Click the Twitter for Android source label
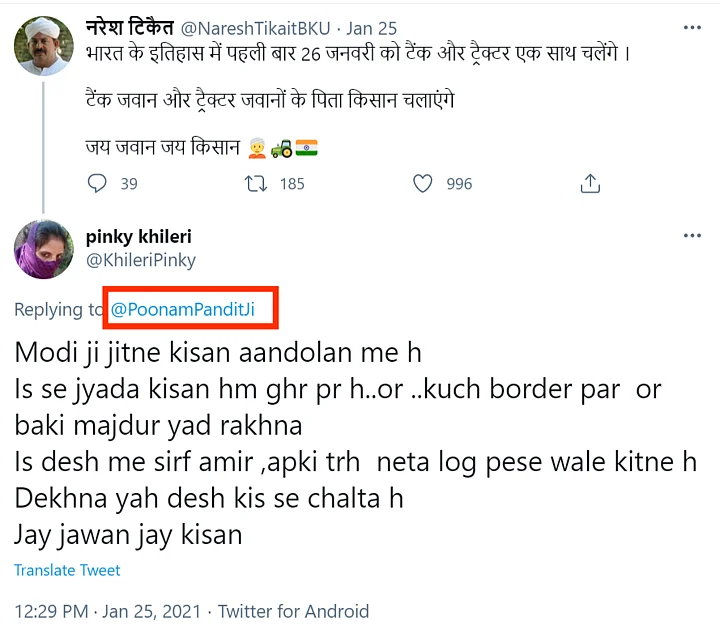Screen dimensions: 720x634 pyautogui.click(x=293, y=611)
